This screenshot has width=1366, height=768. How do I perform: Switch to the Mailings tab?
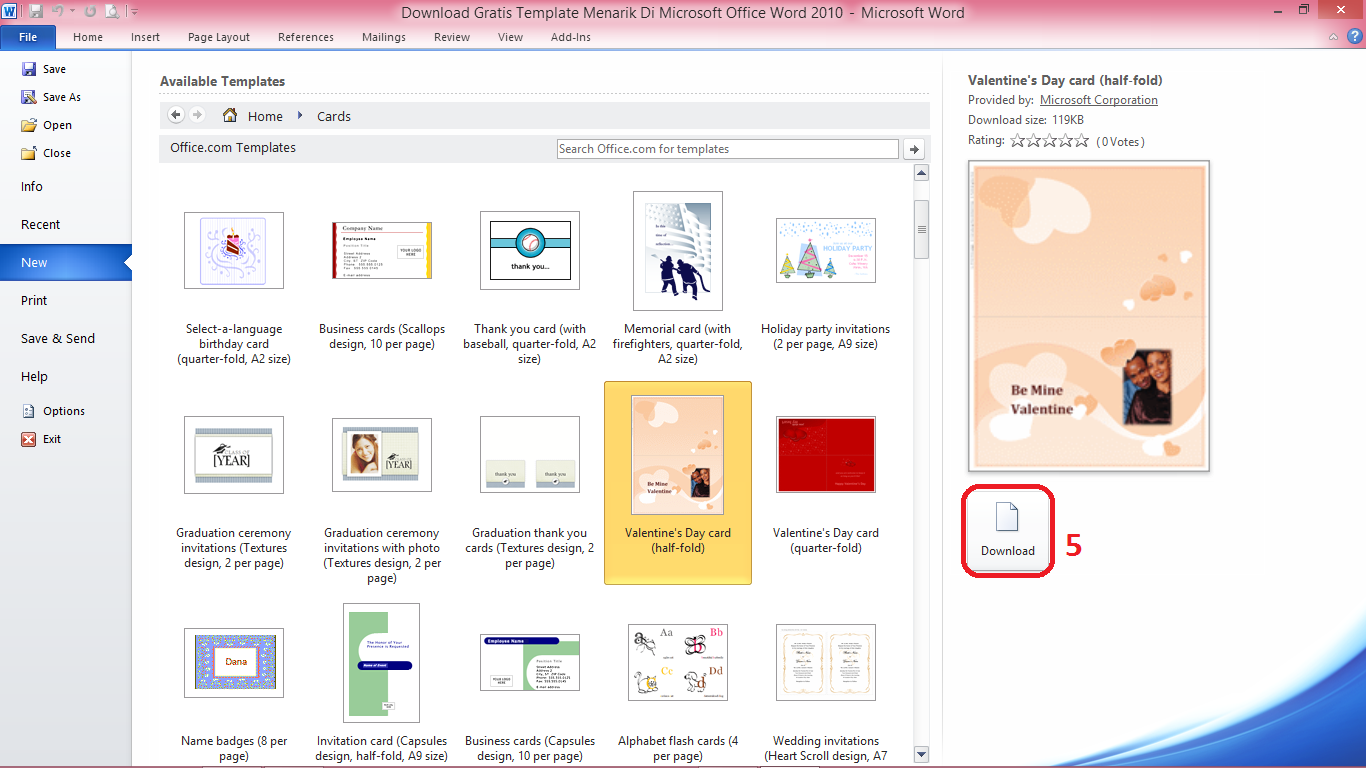(384, 37)
